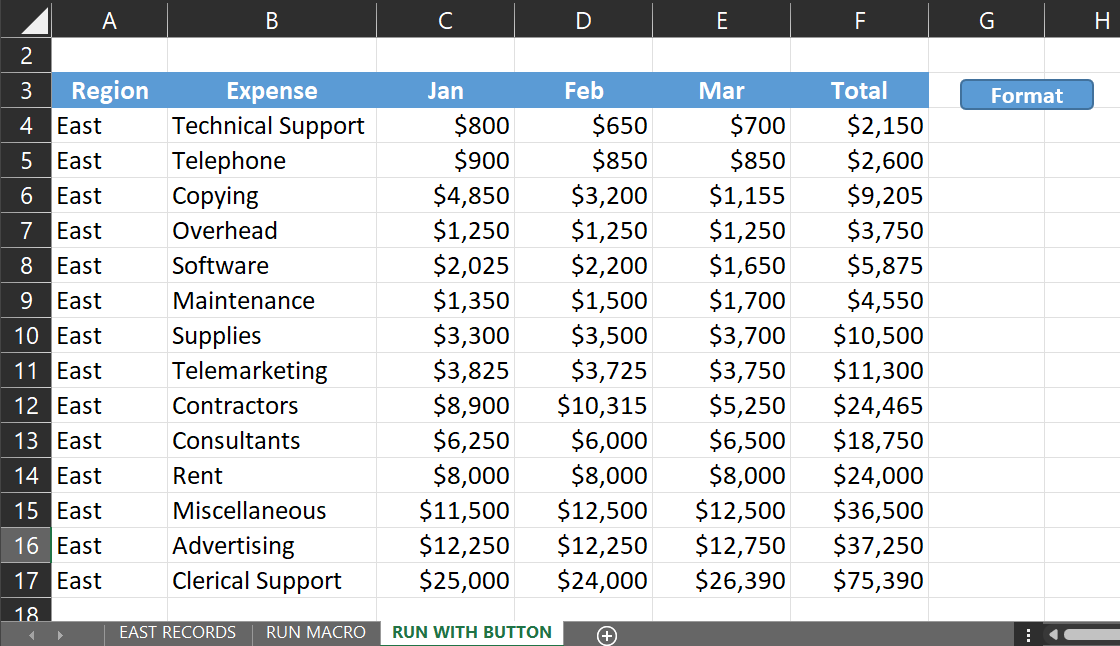1120x646 pixels.
Task: Select column F header
Action: [x=859, y=20]
